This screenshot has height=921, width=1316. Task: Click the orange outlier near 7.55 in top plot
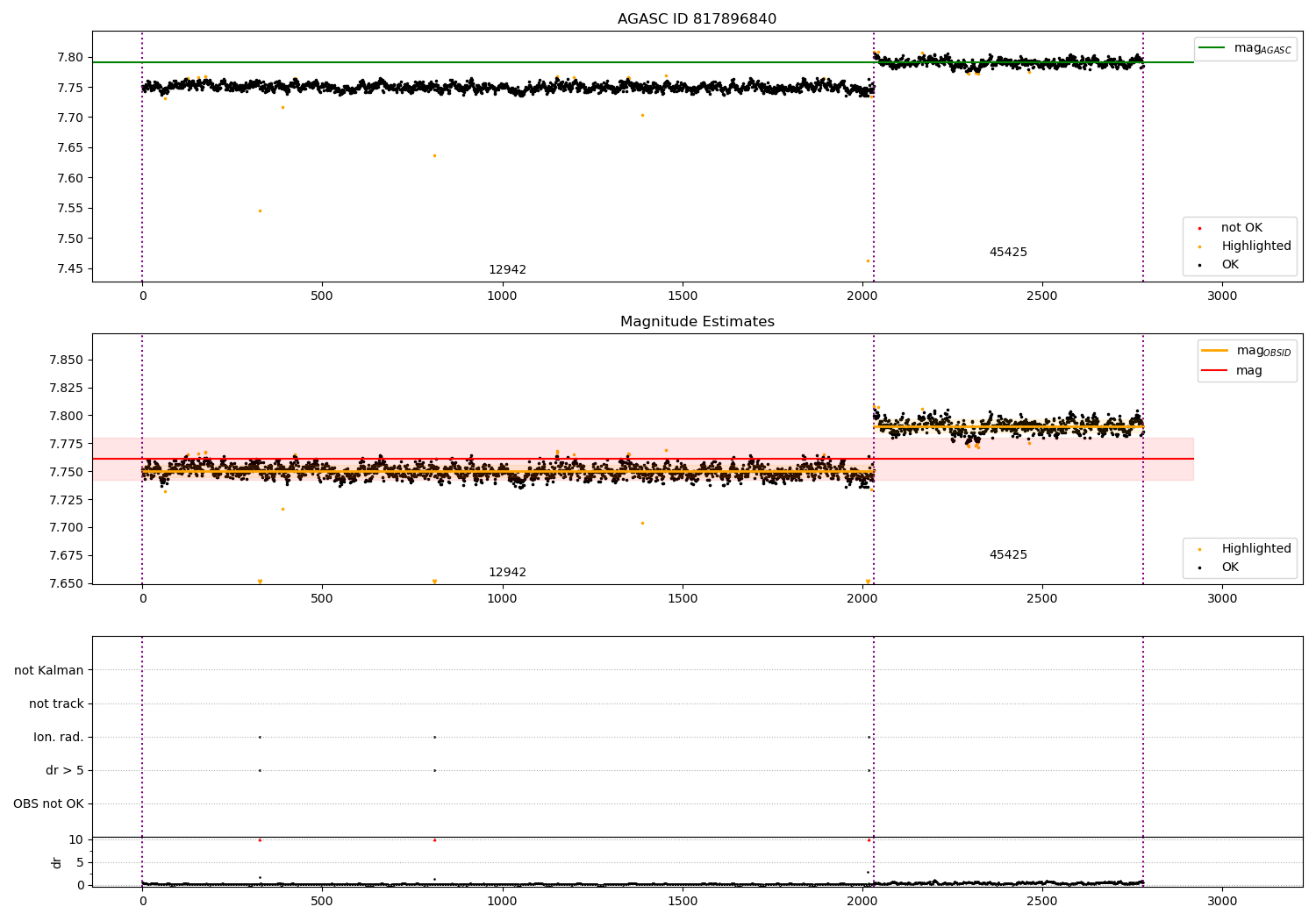coord(260,211)
